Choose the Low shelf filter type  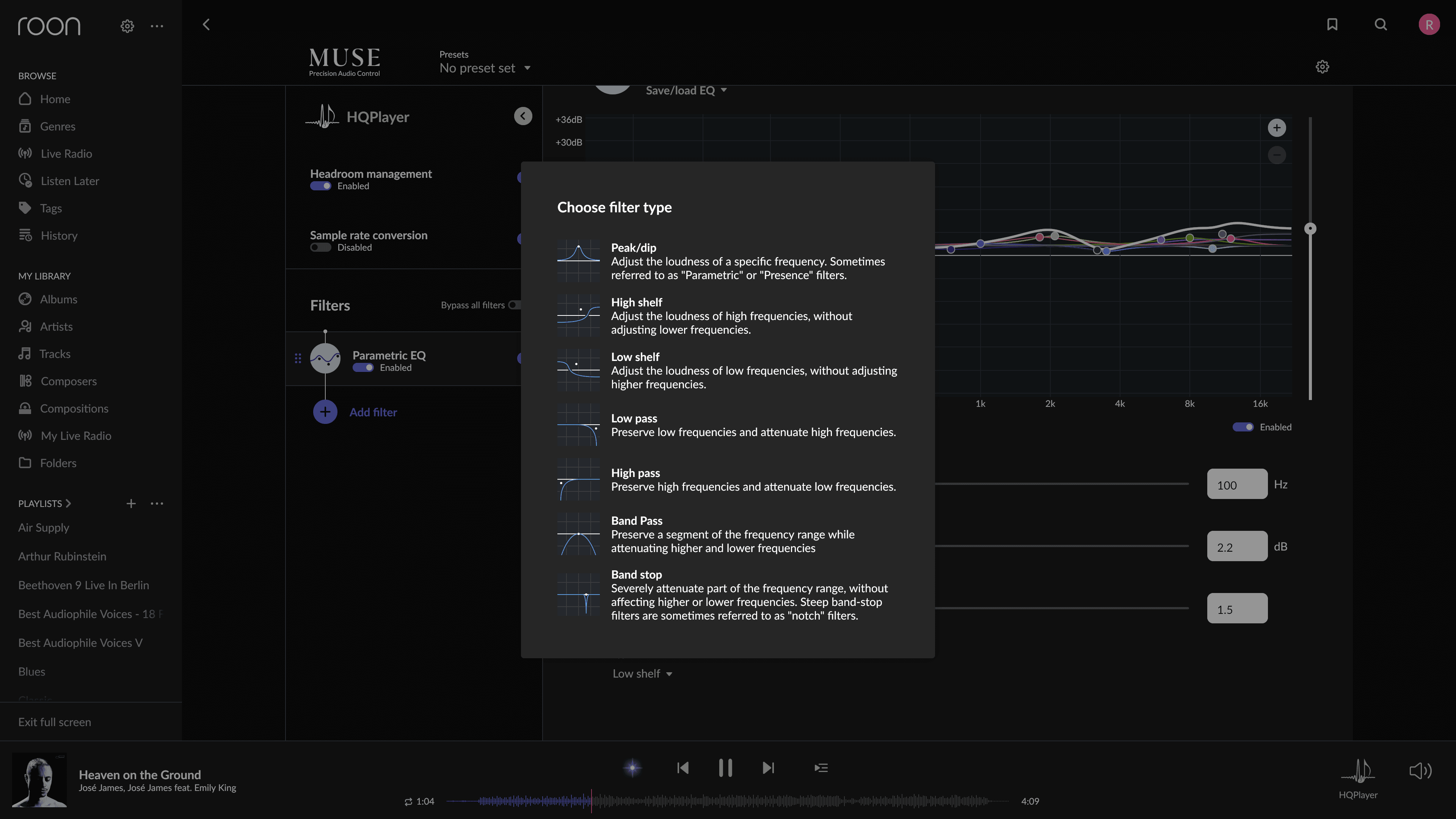tap(728, 370)
